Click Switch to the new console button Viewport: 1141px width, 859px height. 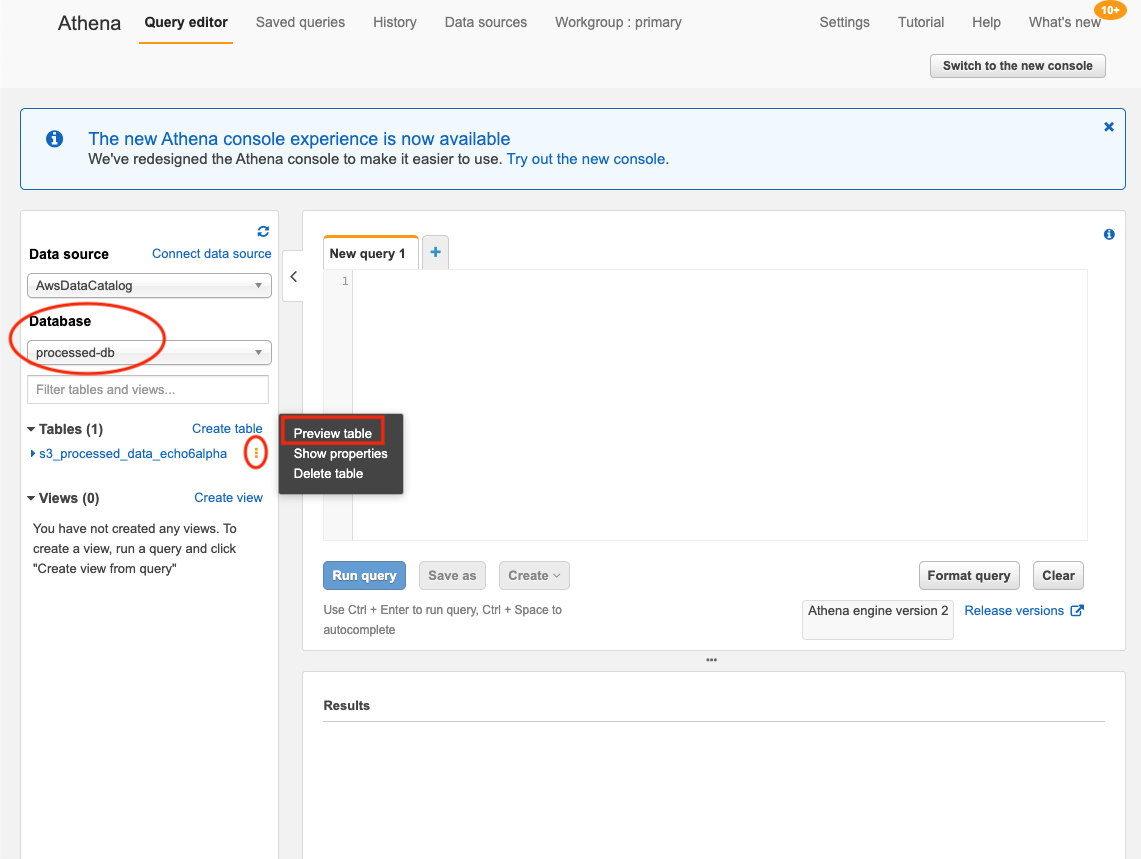point(1017,66)
